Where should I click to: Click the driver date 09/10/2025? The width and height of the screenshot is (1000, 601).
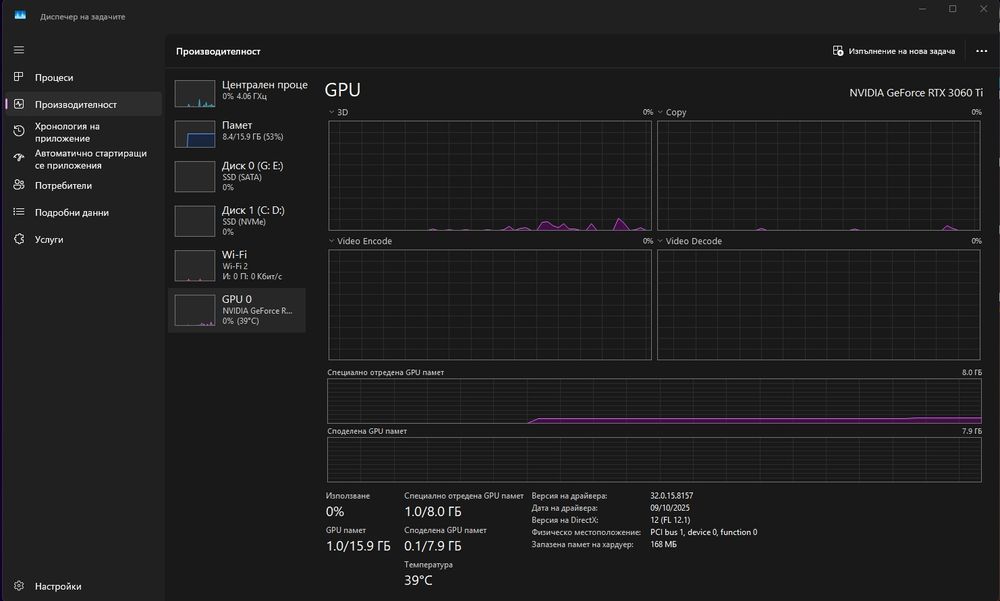click(670, 508)
